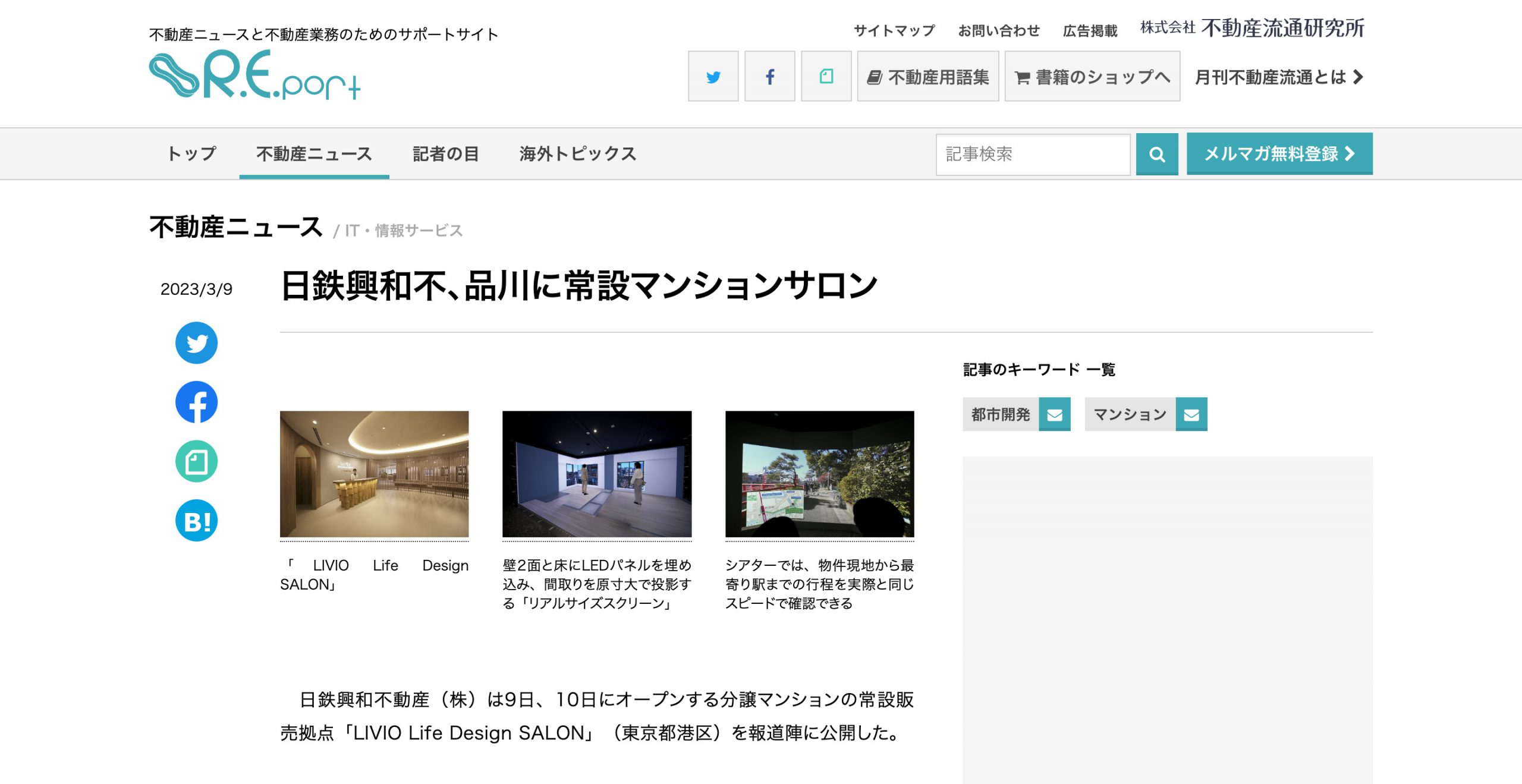Click the サイトマップ link
This screenshot has height=784, width=1522.
point(894,30)
